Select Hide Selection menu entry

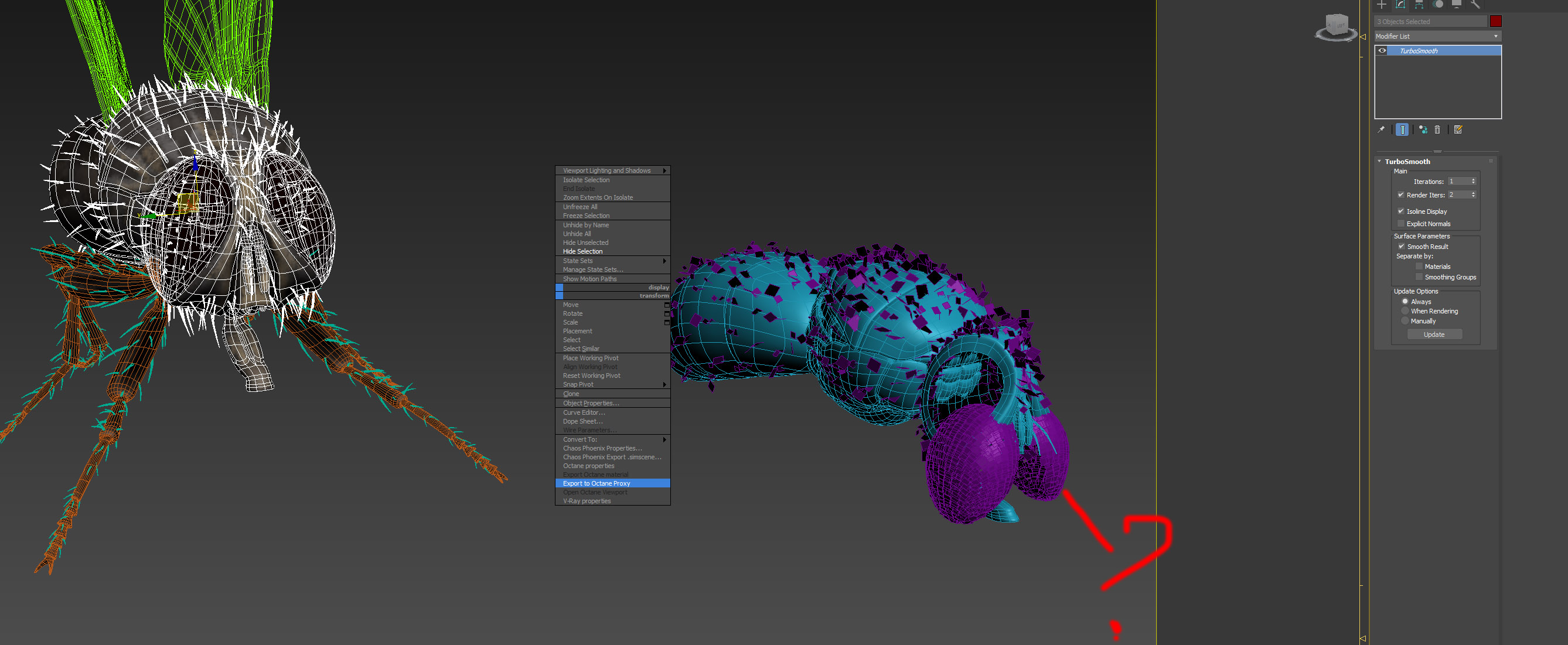tap(582, 251)
